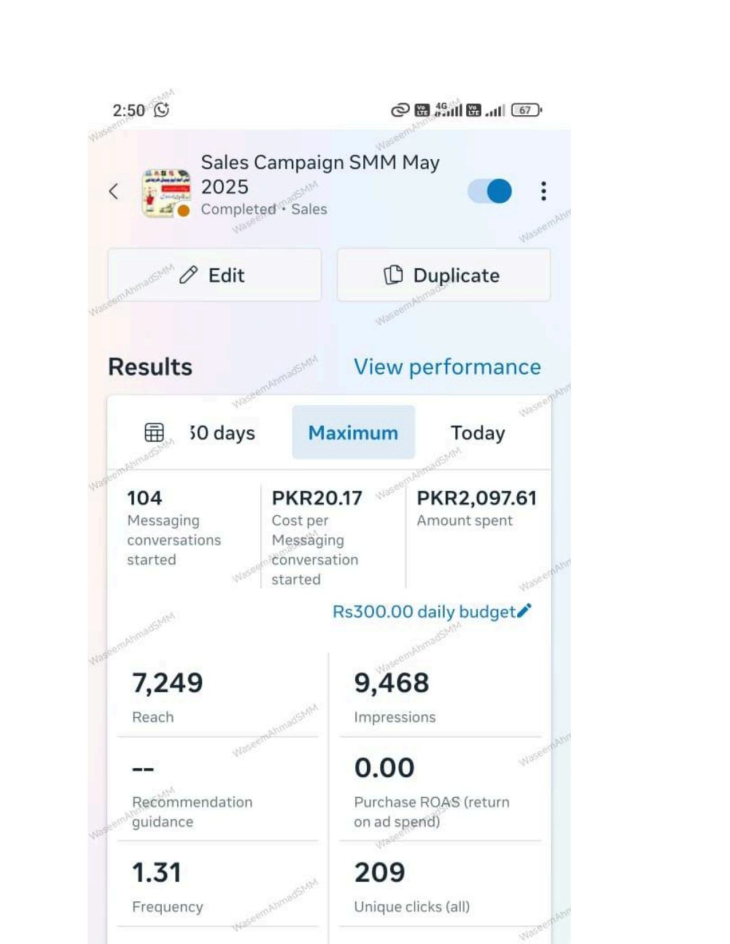Click the Duplicate button
The image size is (730, 944).
point(444,275)
